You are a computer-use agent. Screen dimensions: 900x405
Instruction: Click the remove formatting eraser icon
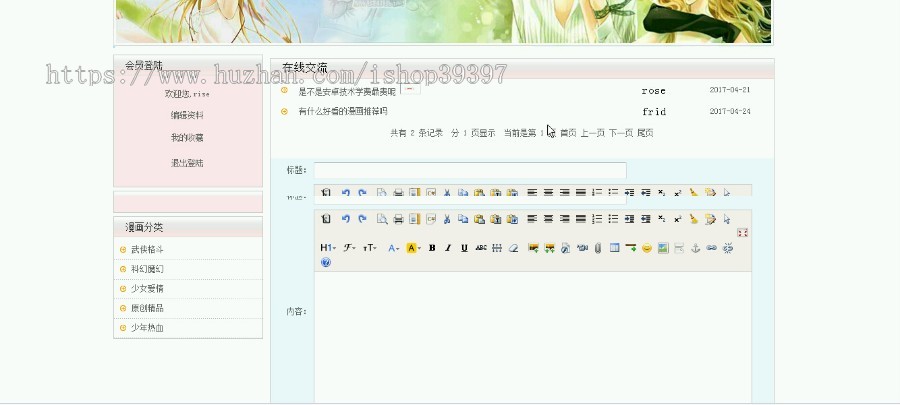[514, 248]
